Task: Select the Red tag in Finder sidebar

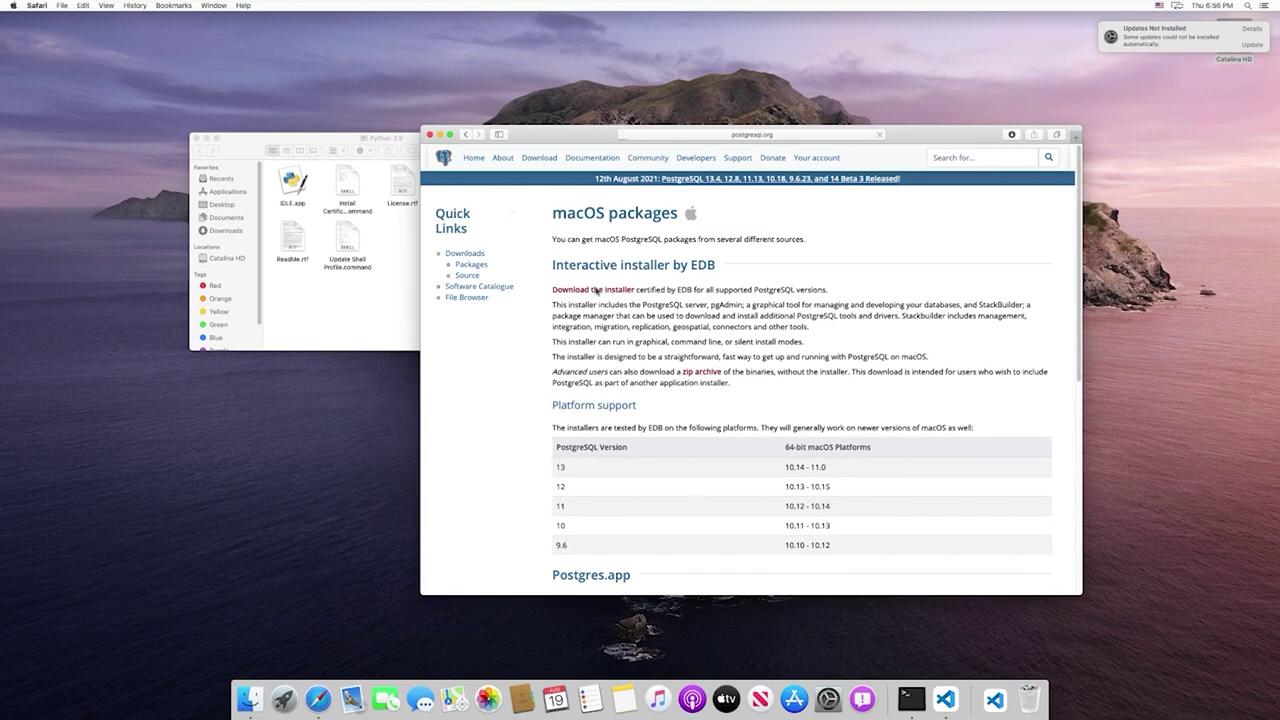Action: tap(214, 286)
